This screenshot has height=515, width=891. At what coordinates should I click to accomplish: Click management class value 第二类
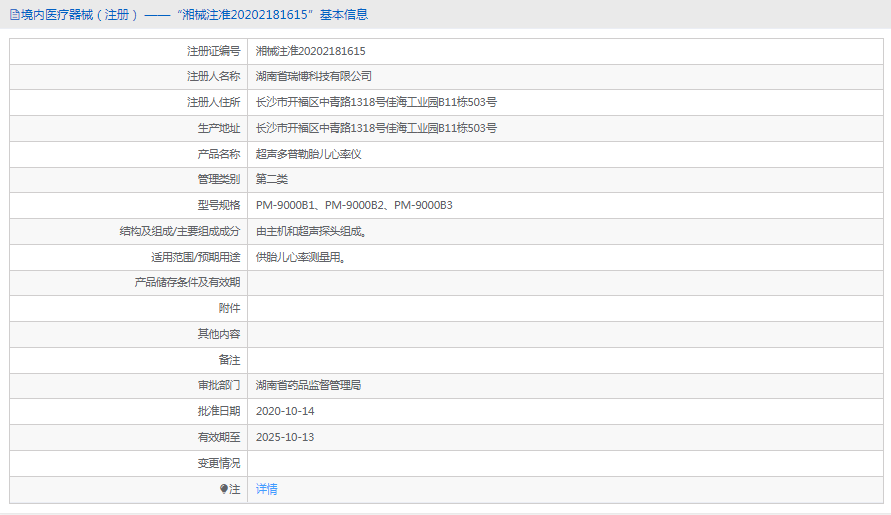pos(272,180)
